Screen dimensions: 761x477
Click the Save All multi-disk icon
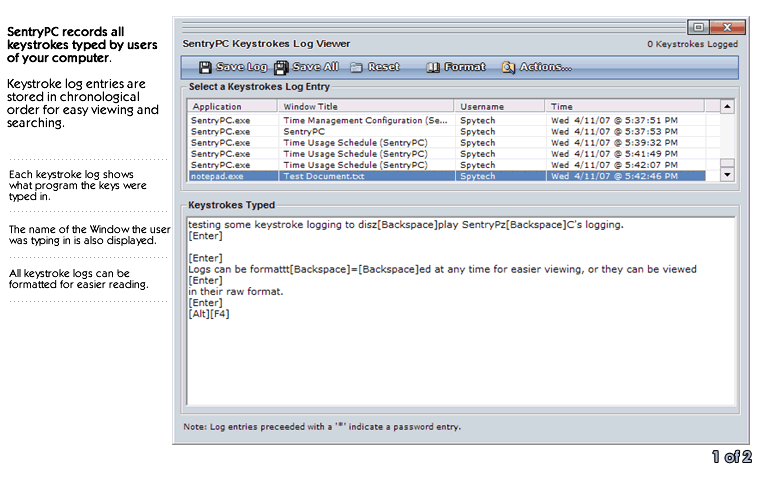281,67
